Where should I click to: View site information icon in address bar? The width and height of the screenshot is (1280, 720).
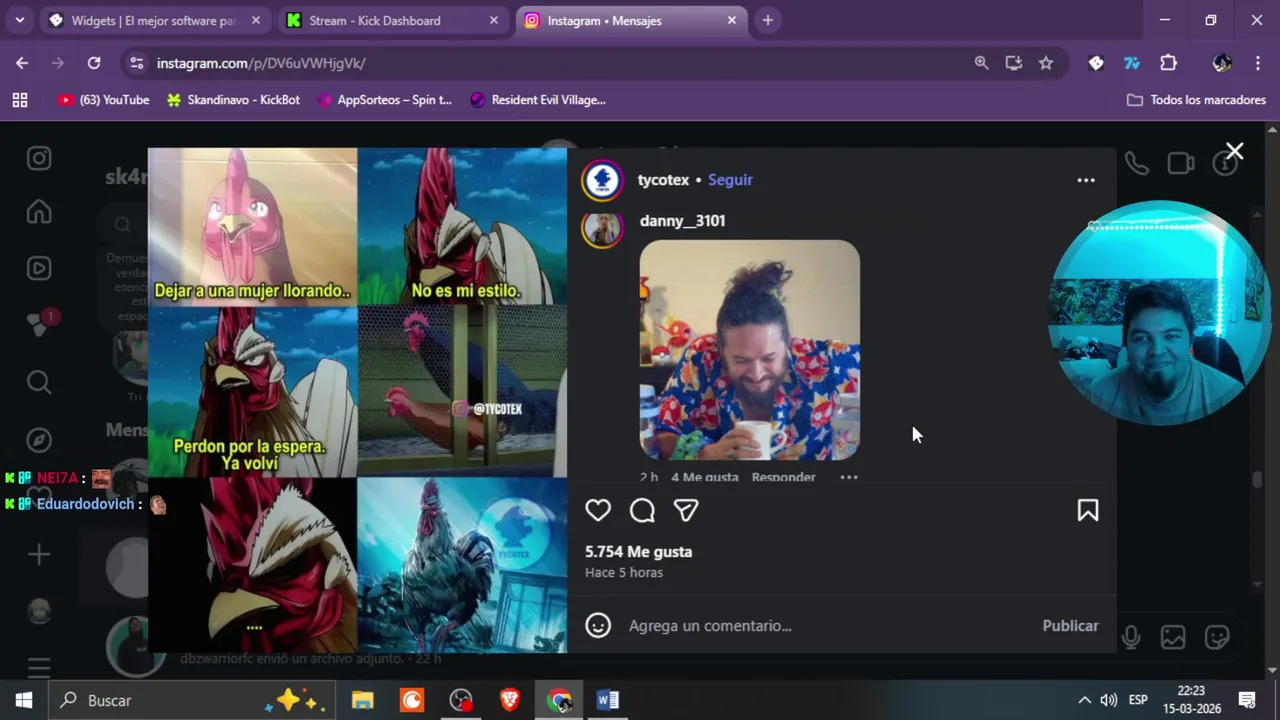click(x=137, y=63)
